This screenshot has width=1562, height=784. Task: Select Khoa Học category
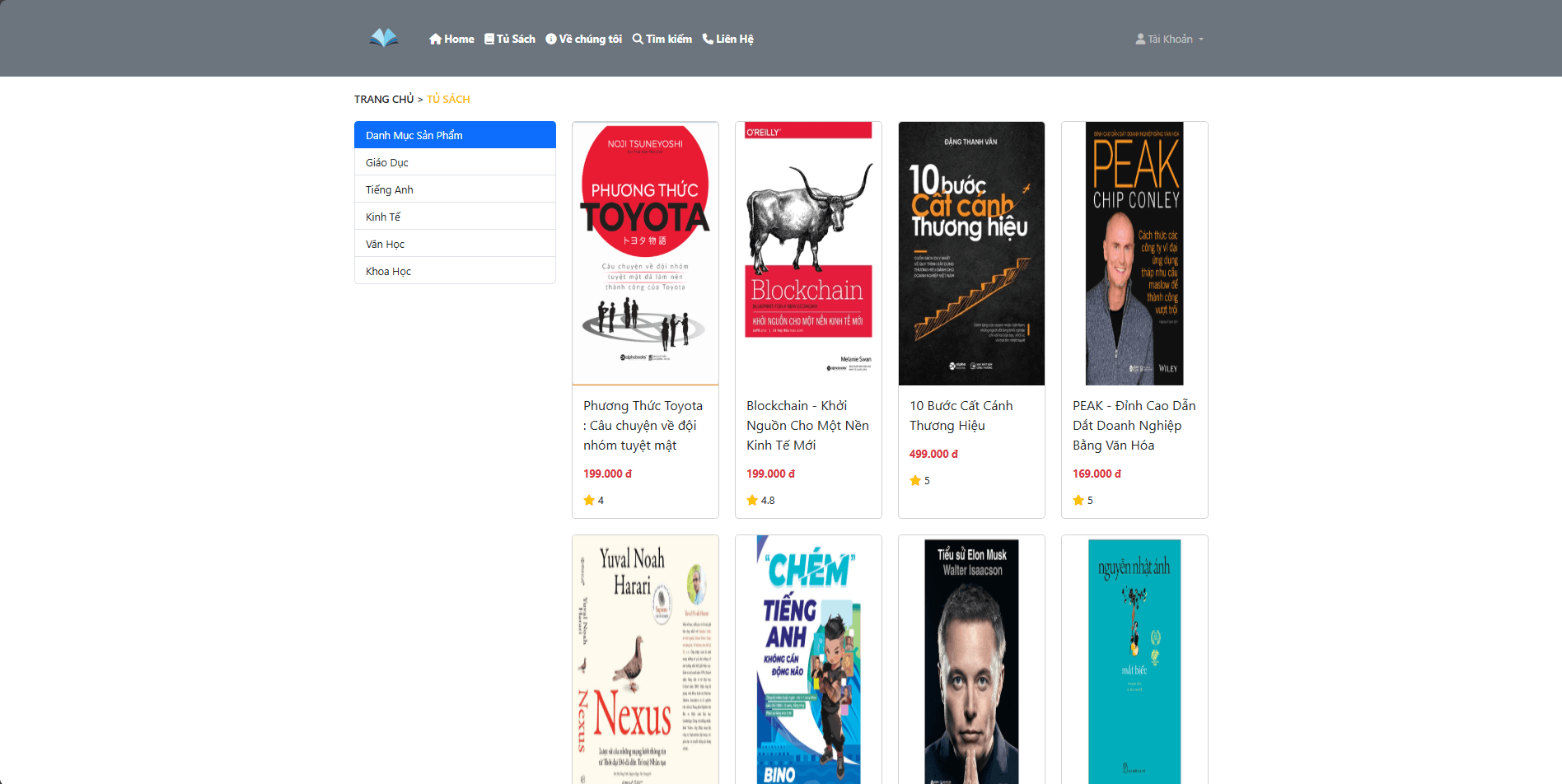tap(455, 271)
